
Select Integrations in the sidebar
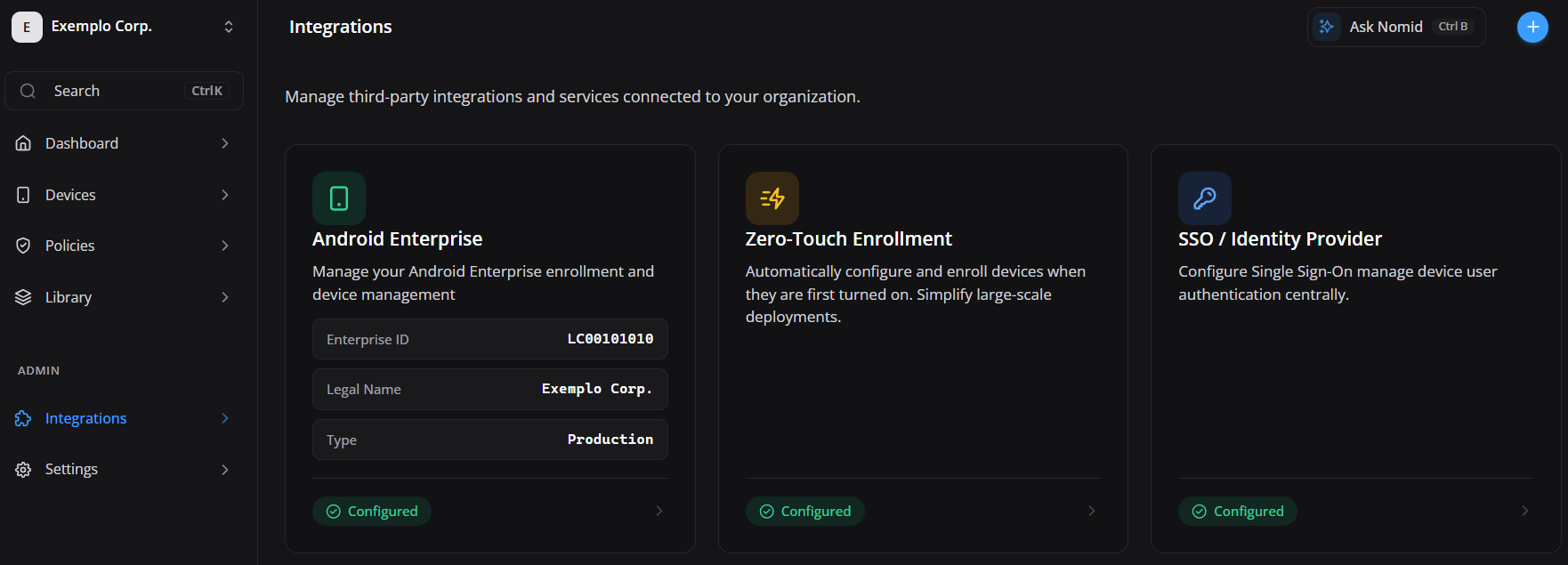click(x=124, y=418)
